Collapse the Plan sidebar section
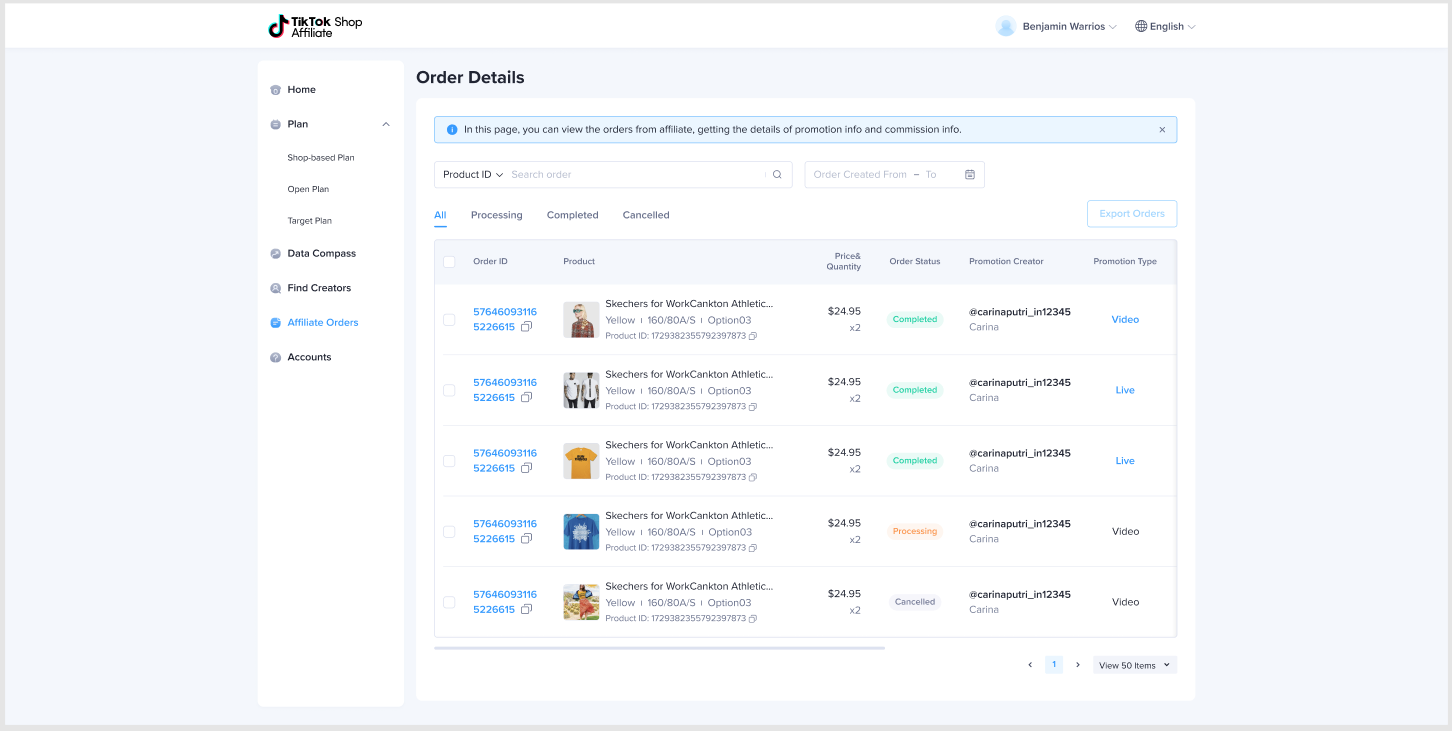This screenshot has height=731, width=1452. (x=386, y=125)
